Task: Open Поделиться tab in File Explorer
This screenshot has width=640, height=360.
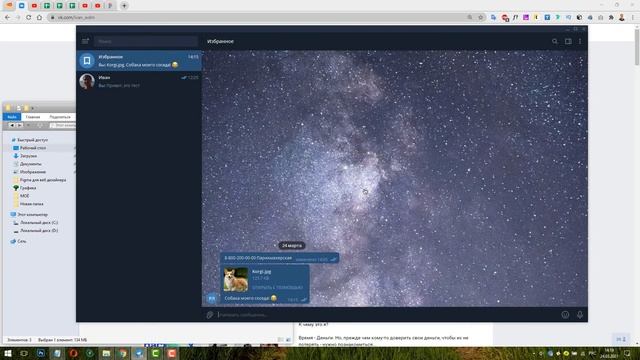Action: [60, 117]
